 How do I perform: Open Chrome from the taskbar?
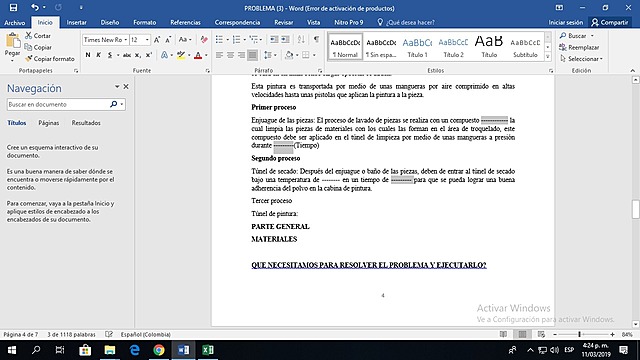tap(159, 350)
